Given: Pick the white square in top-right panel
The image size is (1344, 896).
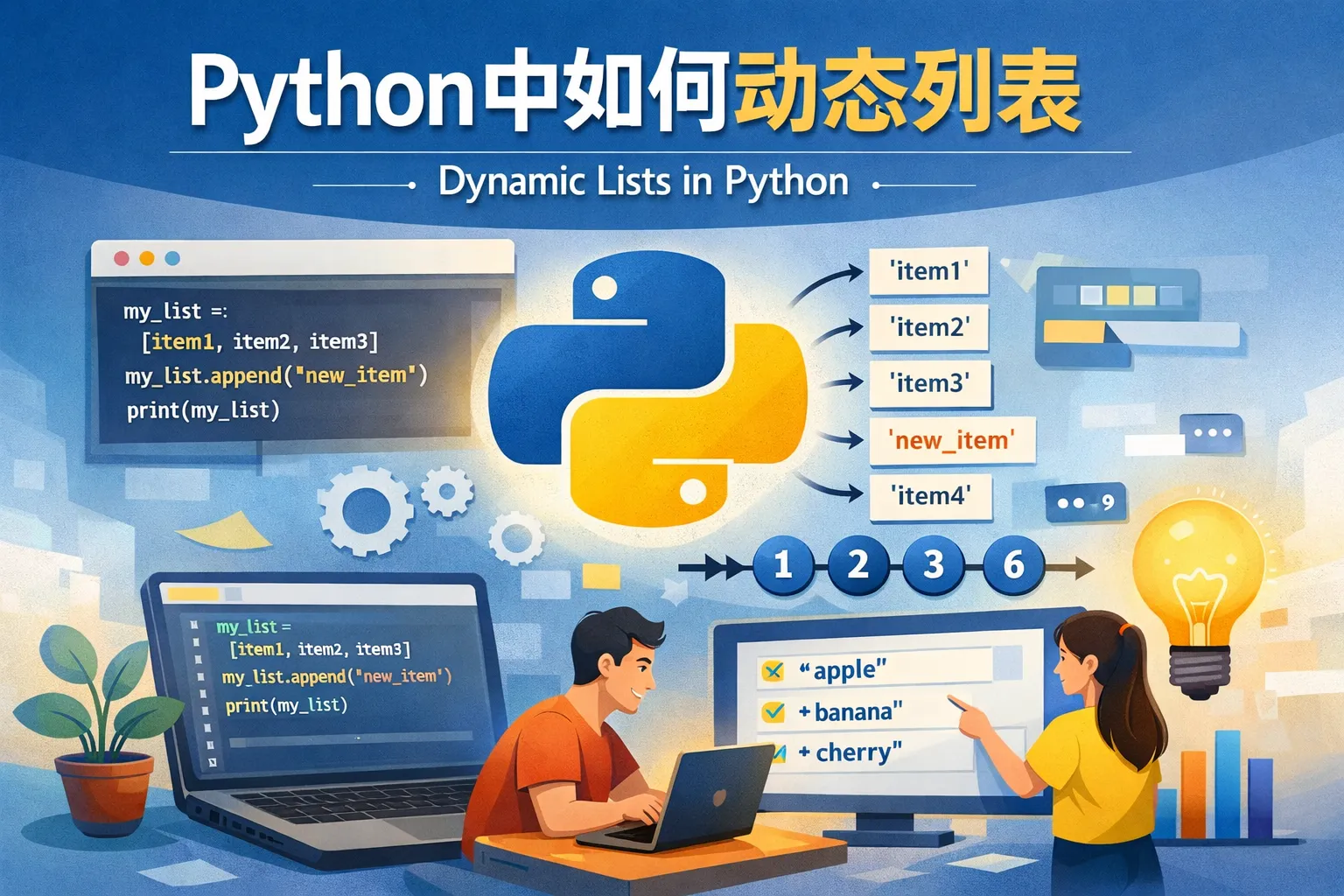Looking at the screenshot, I should 1090,295.
